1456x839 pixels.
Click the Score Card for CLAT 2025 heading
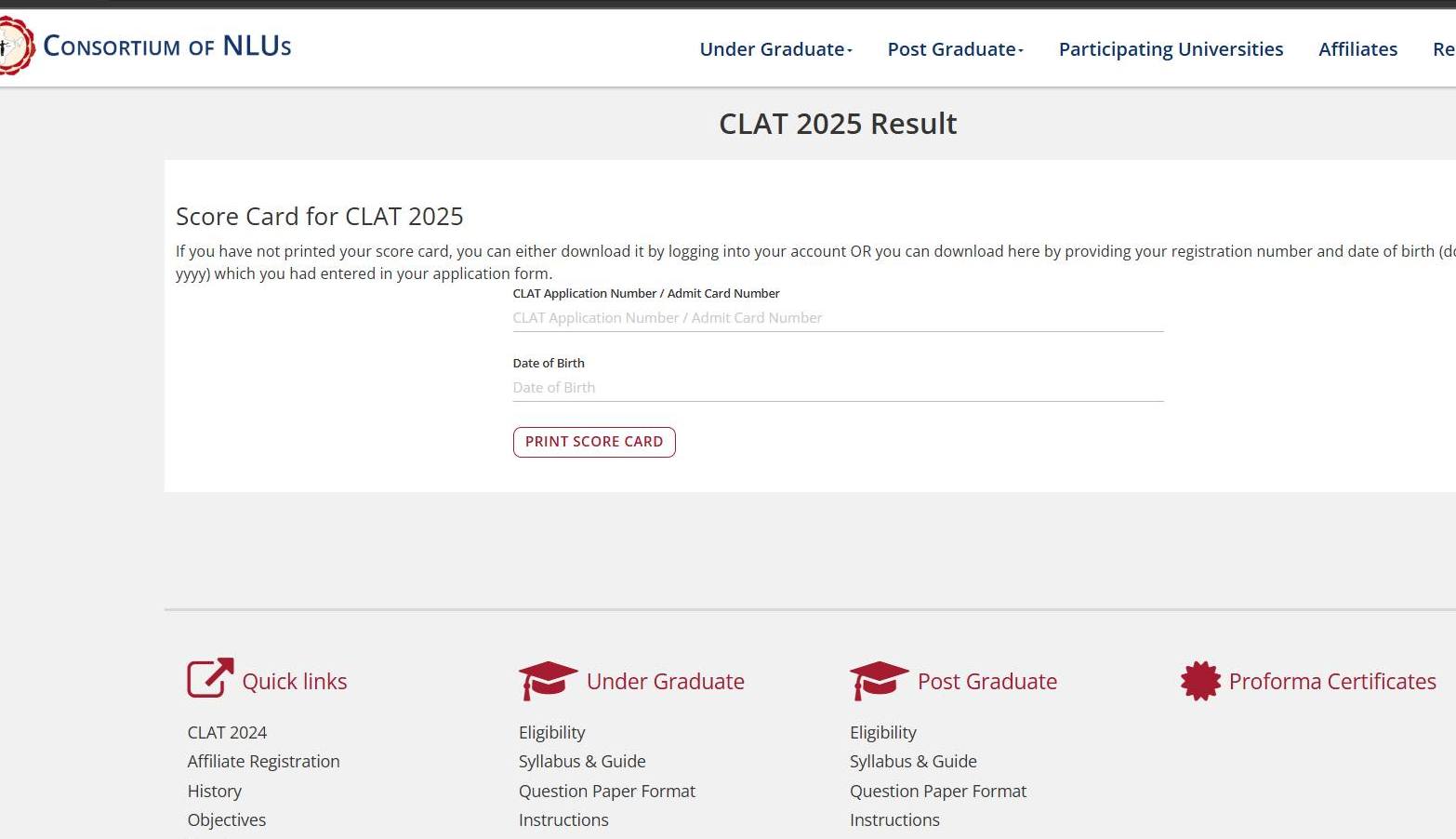coord(319,217)
